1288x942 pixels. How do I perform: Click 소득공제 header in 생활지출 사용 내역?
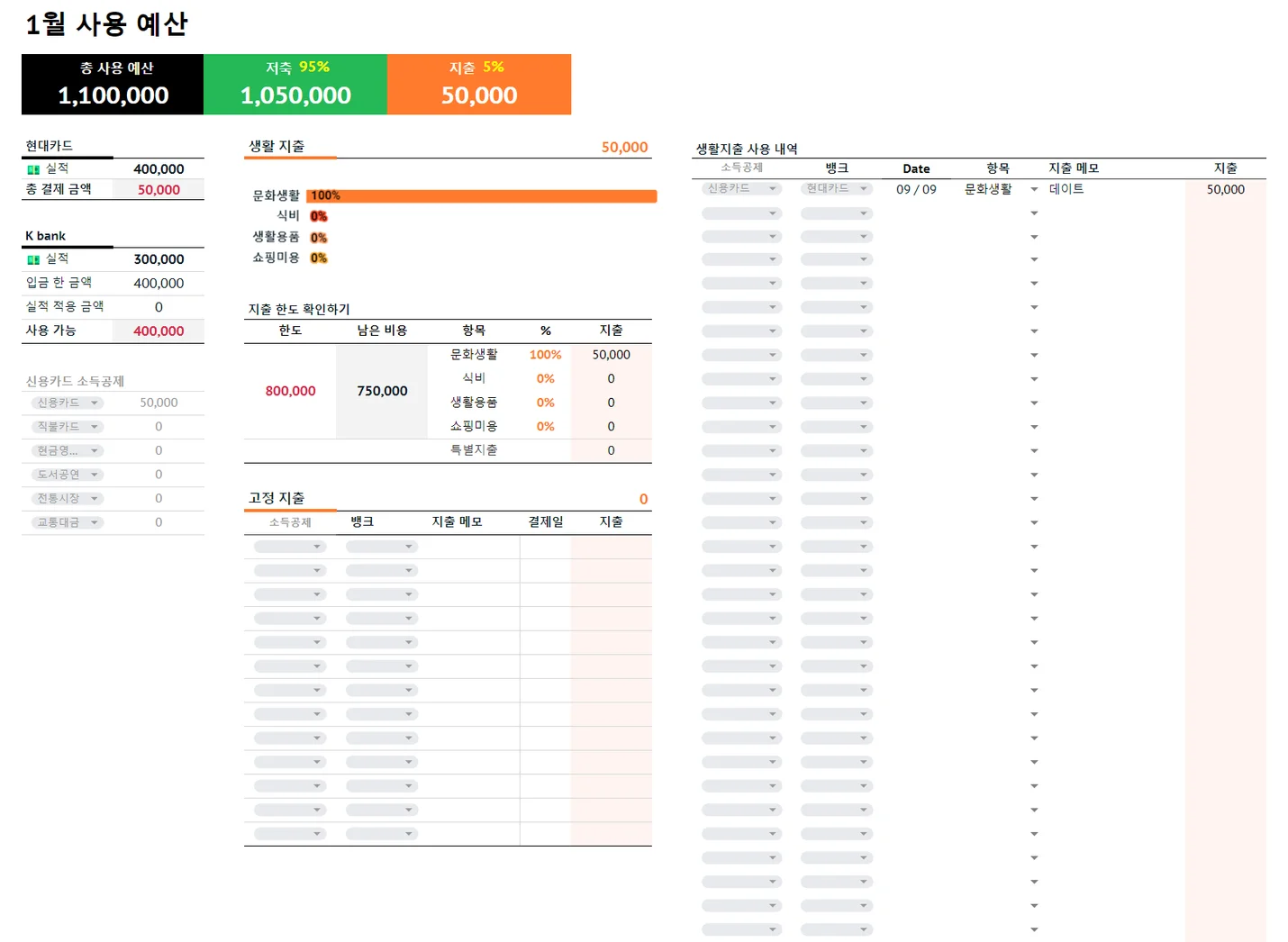coord(741,168)
